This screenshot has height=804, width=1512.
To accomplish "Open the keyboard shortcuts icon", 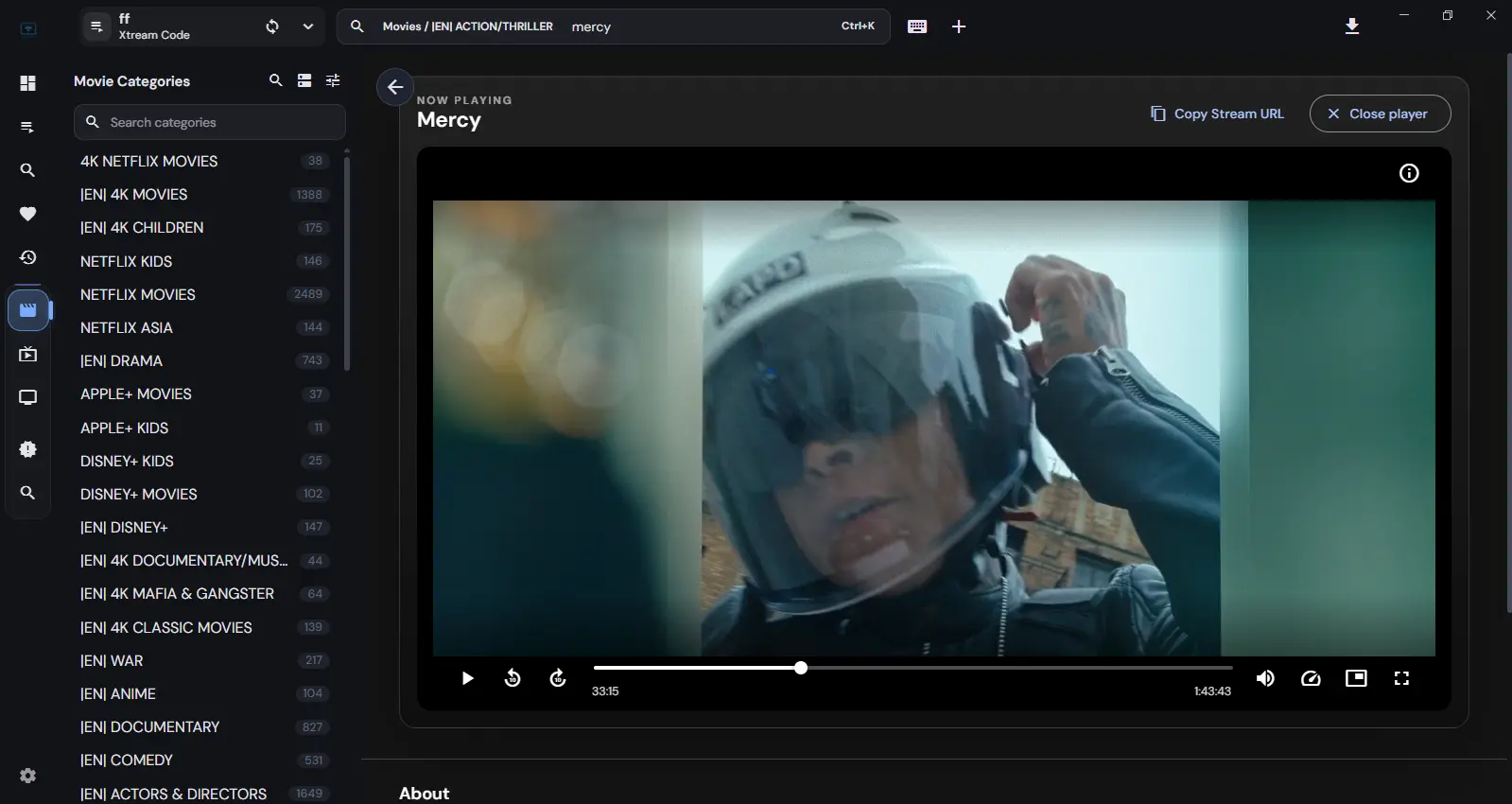I will point(917,26).
